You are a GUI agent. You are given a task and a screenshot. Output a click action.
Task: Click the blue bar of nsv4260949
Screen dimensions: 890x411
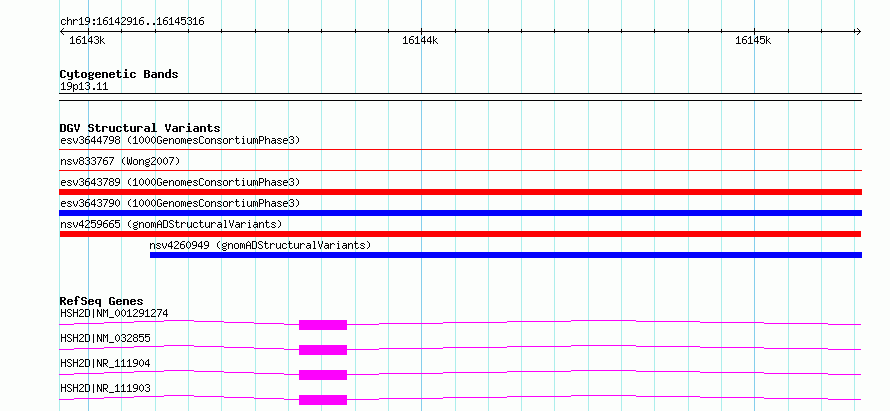[x=506, y=255]
